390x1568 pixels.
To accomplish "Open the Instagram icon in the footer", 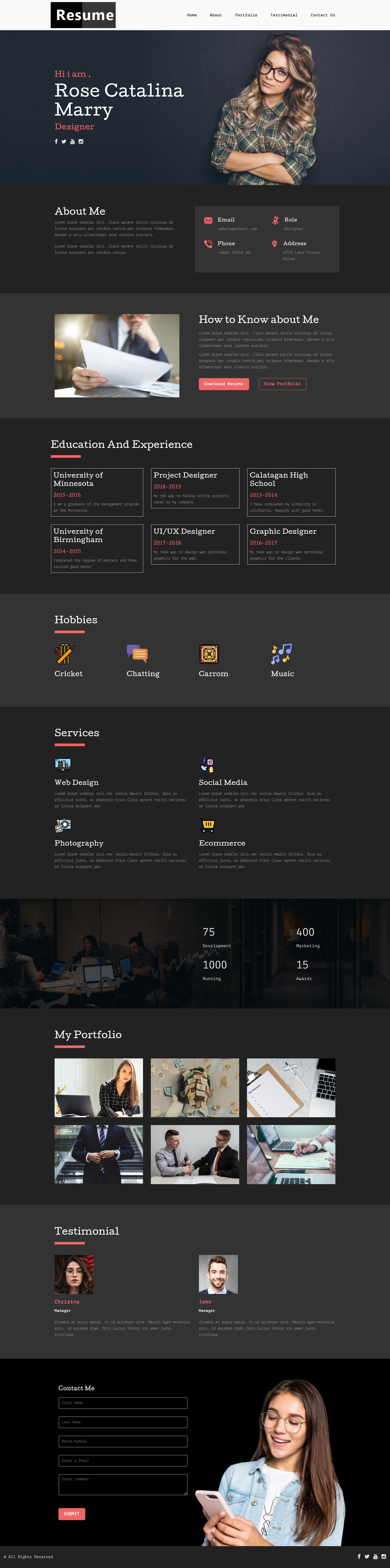I will pos(384,1557).
